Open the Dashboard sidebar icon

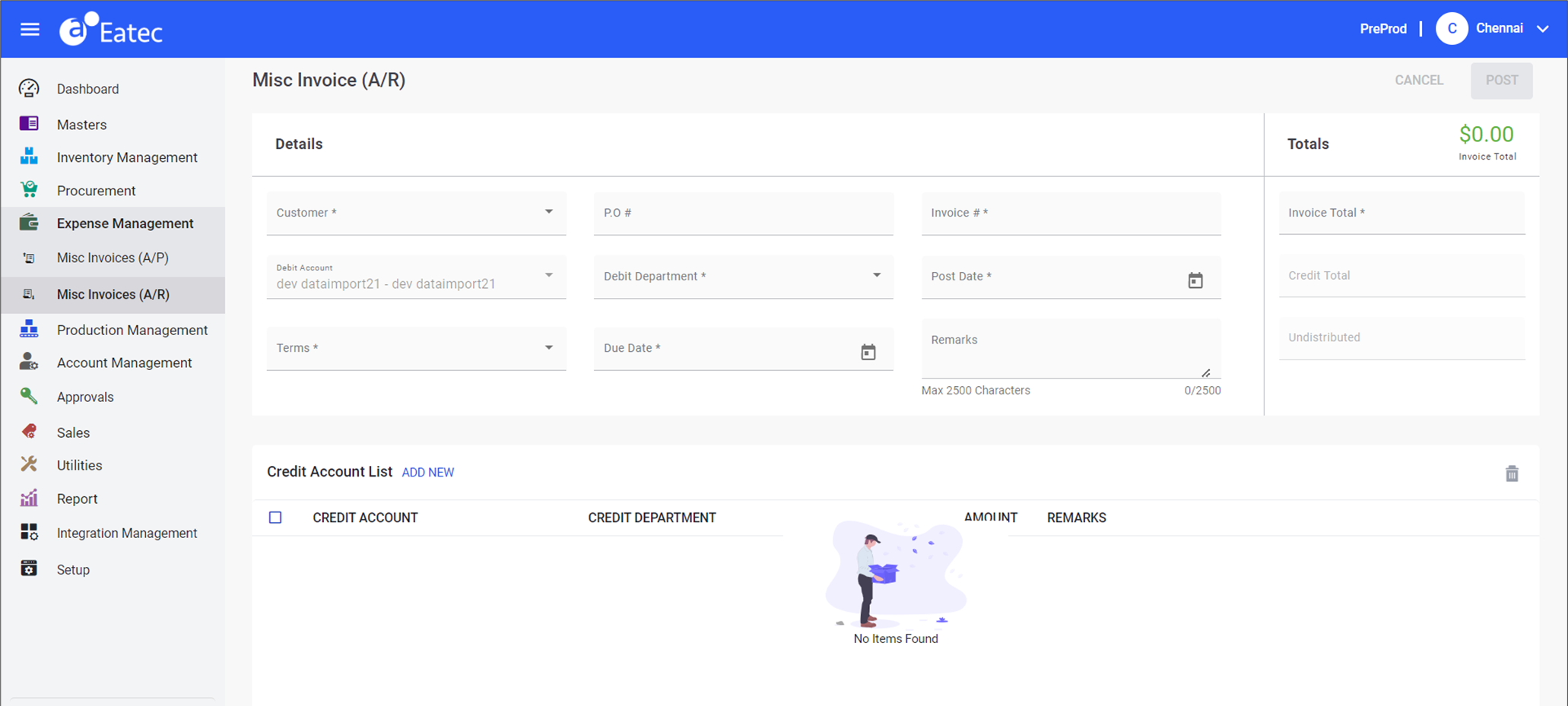tap(28, 88)
